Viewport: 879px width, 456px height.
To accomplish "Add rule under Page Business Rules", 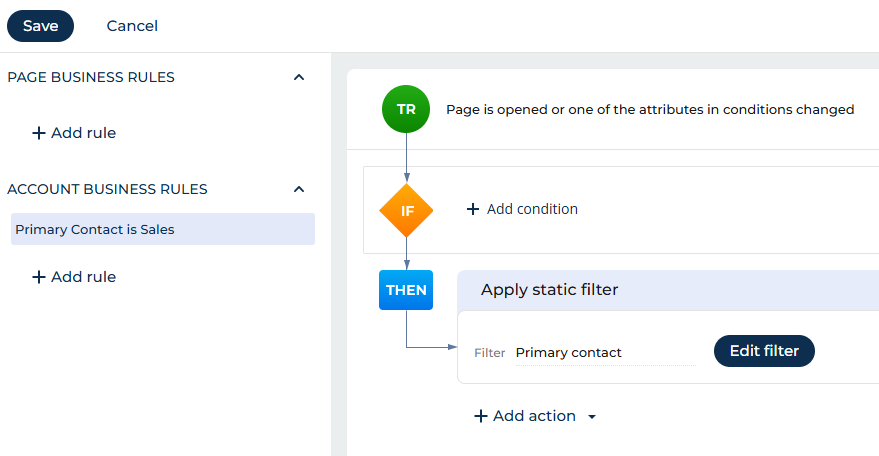I will pyautogui.click(x=74, y=133).
